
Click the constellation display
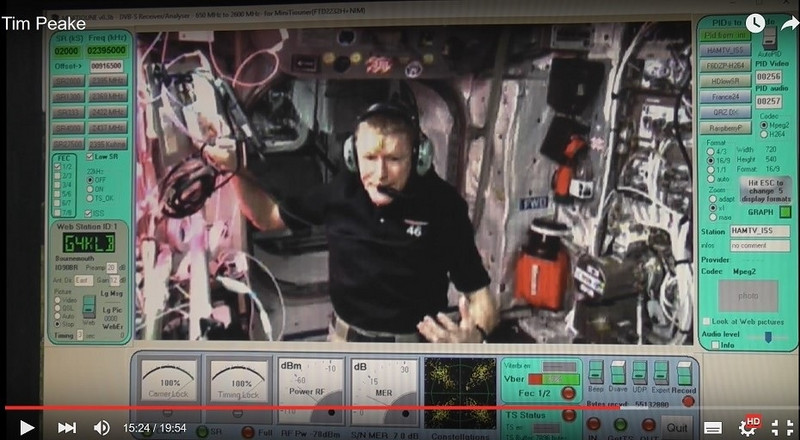coord(460,393)
